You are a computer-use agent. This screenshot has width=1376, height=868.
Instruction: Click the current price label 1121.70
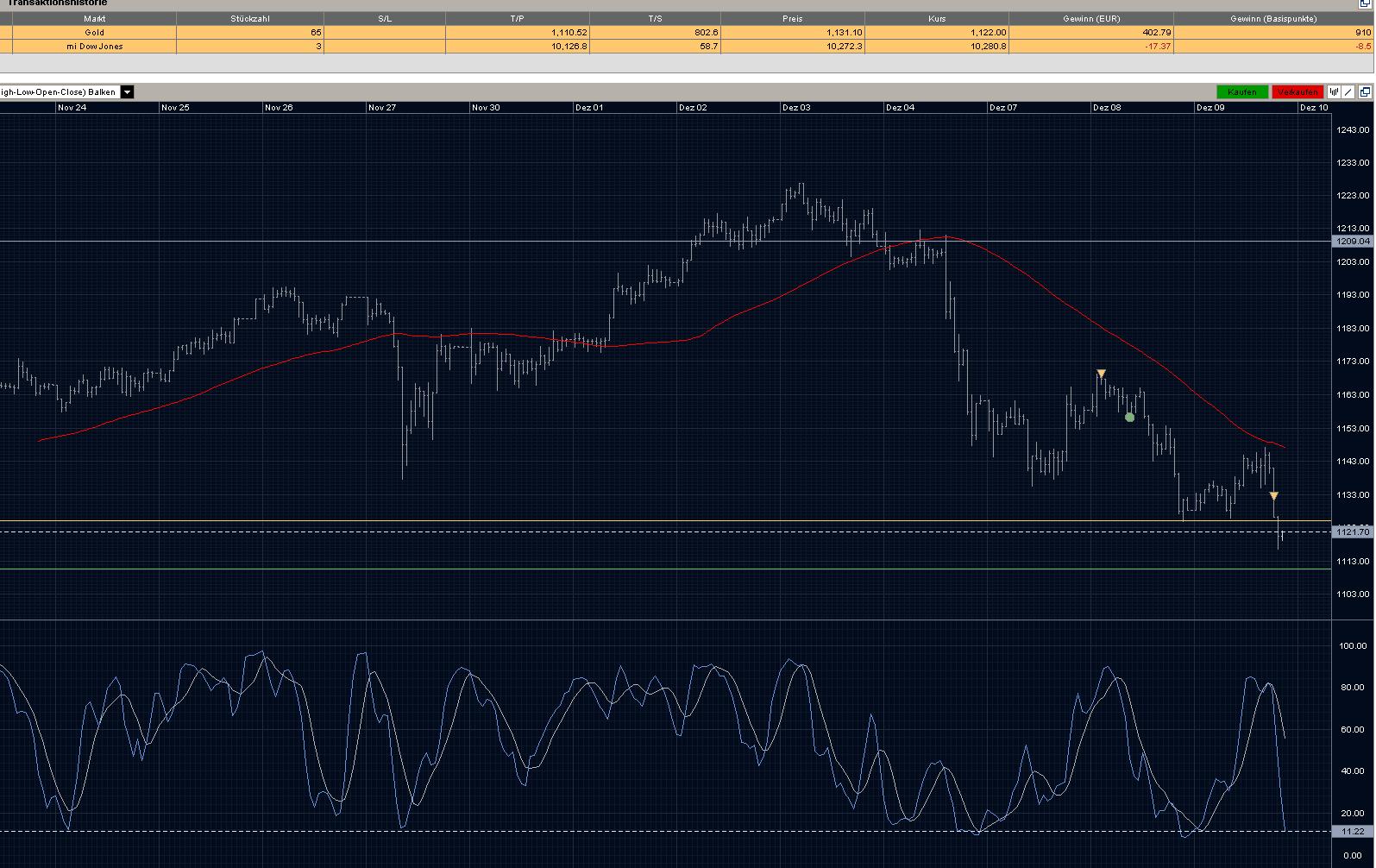(1353, 531)
